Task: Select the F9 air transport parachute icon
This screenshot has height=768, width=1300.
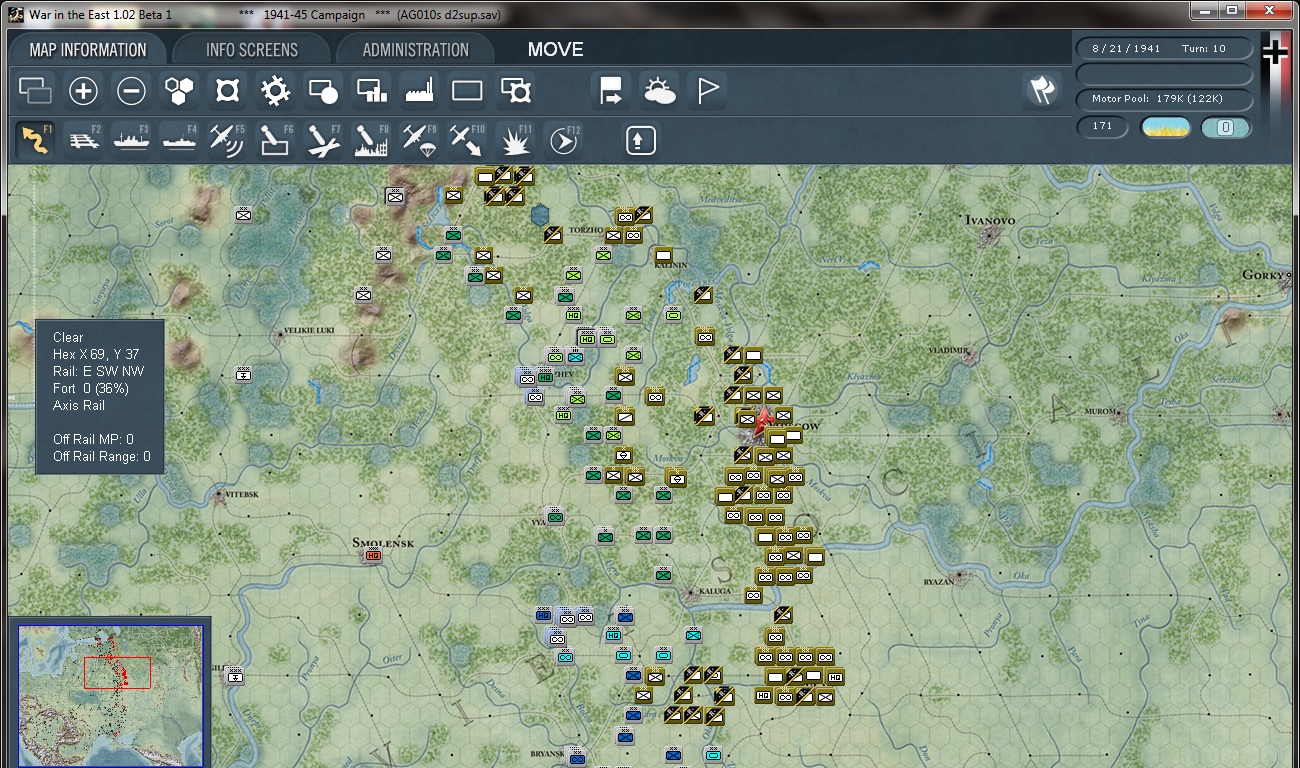Action: click(x=419, y=140)
